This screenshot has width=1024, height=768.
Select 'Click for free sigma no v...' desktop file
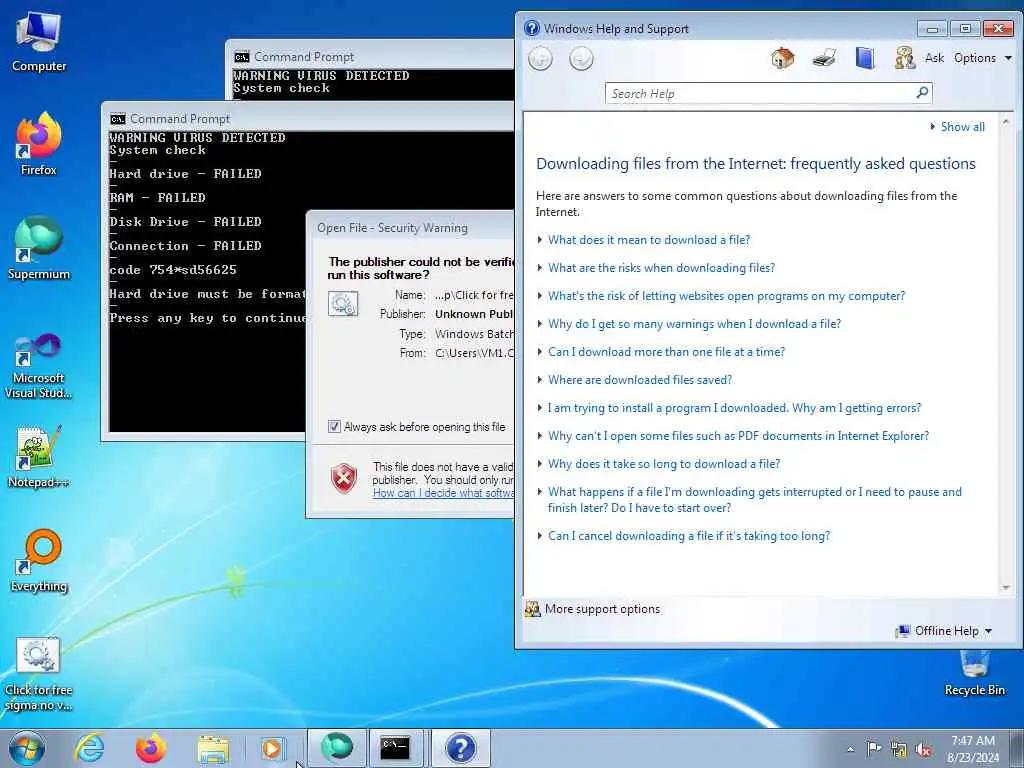click(39, 675)
